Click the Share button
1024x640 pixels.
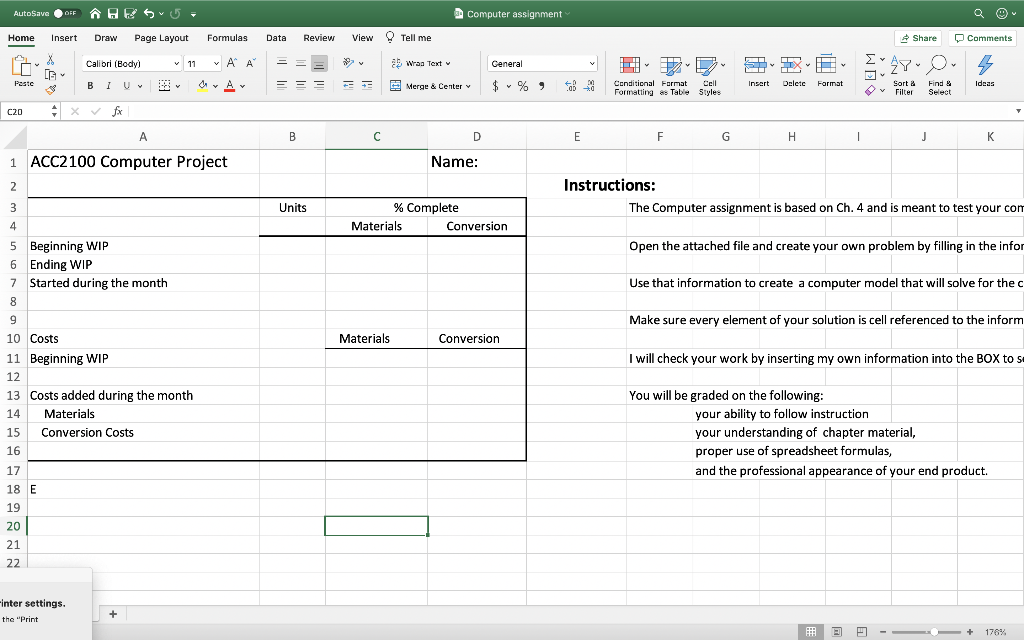click(x=917, y=37)
